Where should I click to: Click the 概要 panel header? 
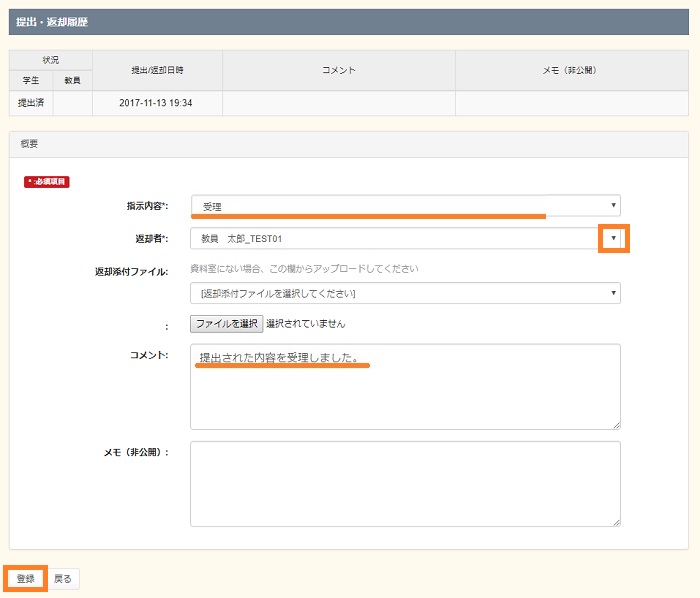[x=30, y=144]
